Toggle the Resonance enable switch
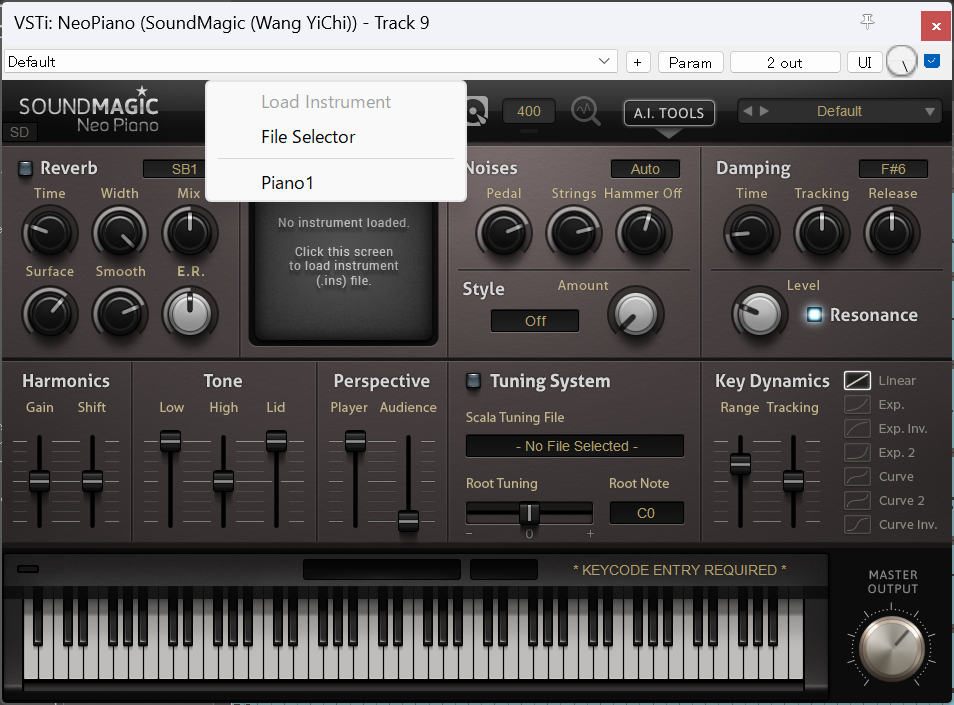 [814, 314]
